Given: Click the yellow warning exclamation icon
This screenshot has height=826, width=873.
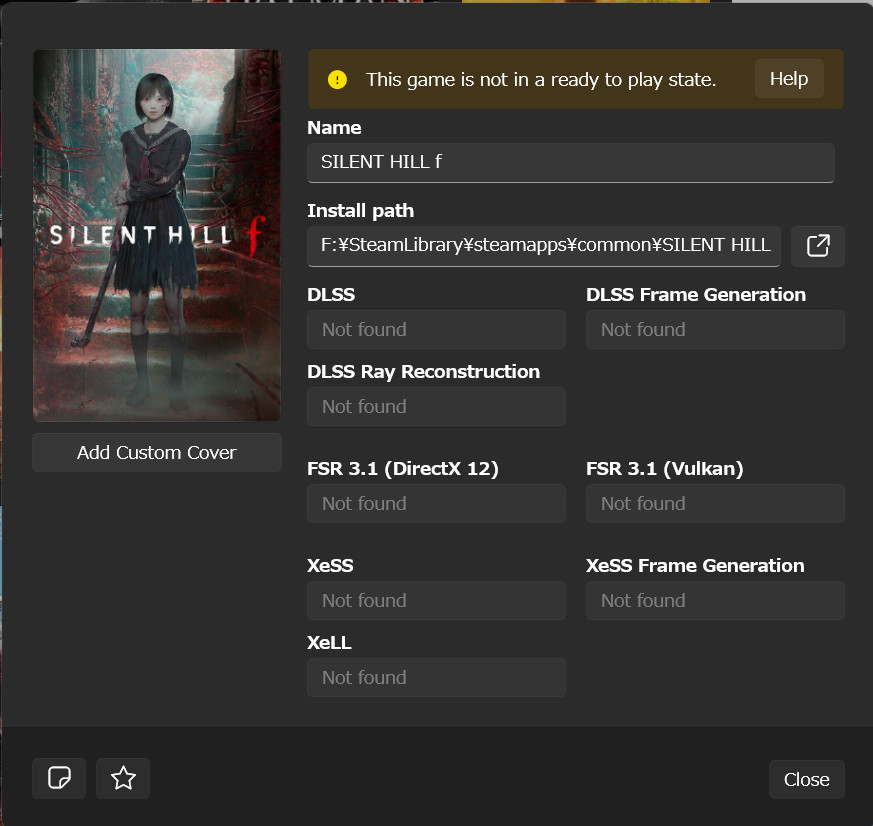Looking at the screenshot, I should point(337,80).
